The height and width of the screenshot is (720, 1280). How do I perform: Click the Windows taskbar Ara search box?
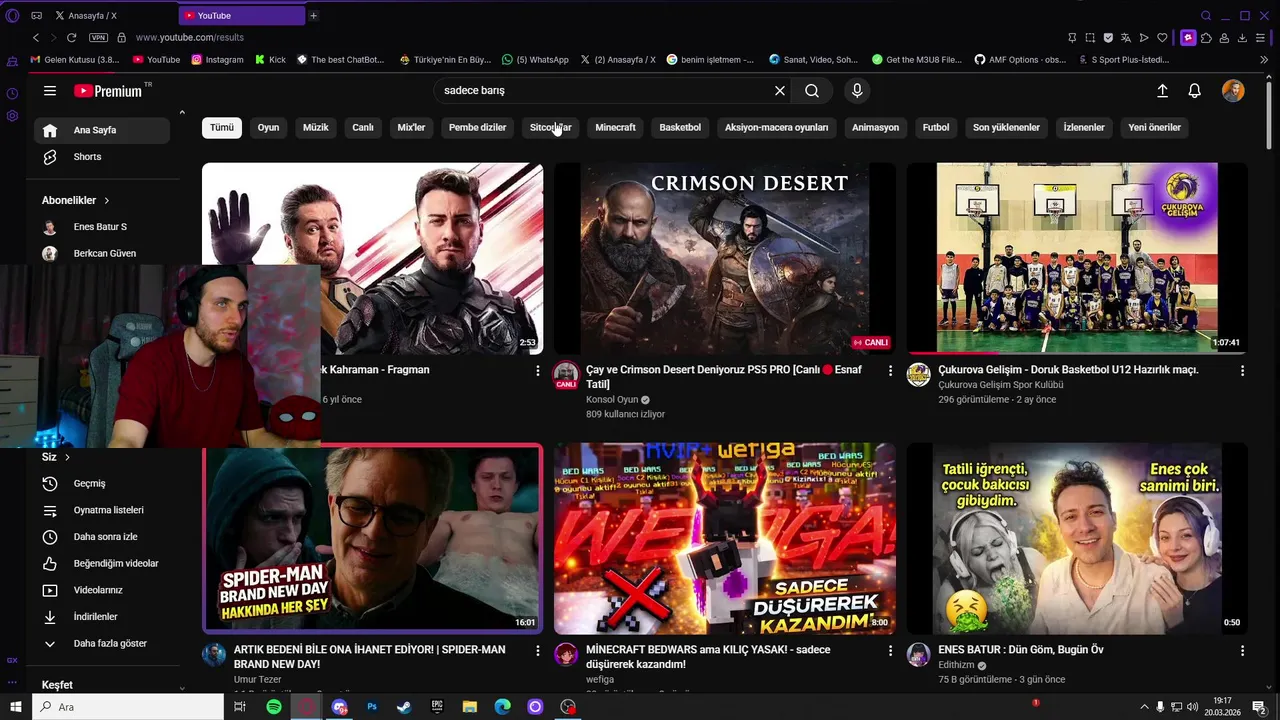click(x=128, y=707)
